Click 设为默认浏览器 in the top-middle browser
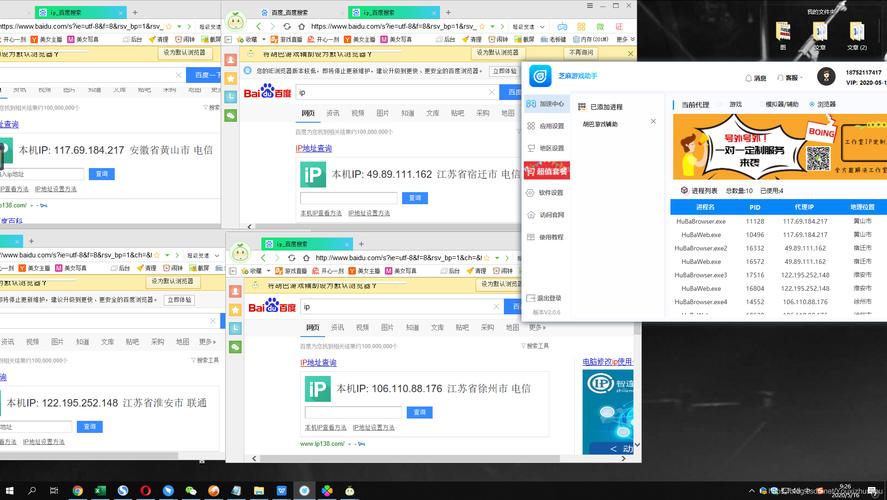The width and height of the screenshot is (887, 500). [x=497, y=53]
